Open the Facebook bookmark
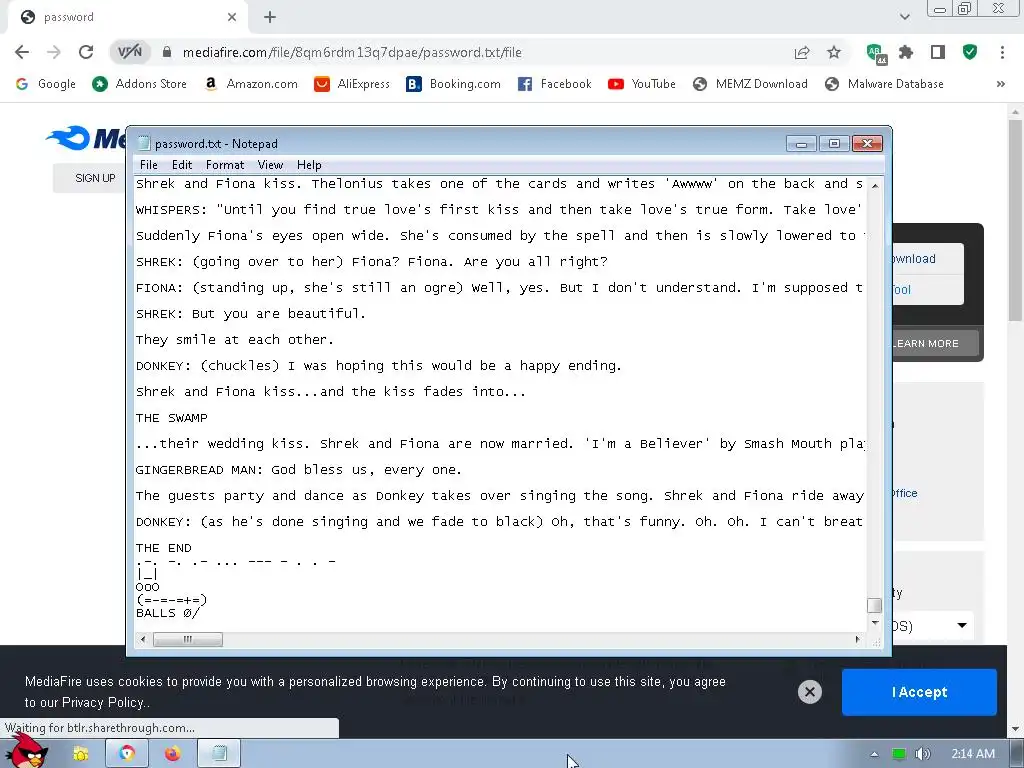This screenshot has width=1024, height=768. point(554,84)
